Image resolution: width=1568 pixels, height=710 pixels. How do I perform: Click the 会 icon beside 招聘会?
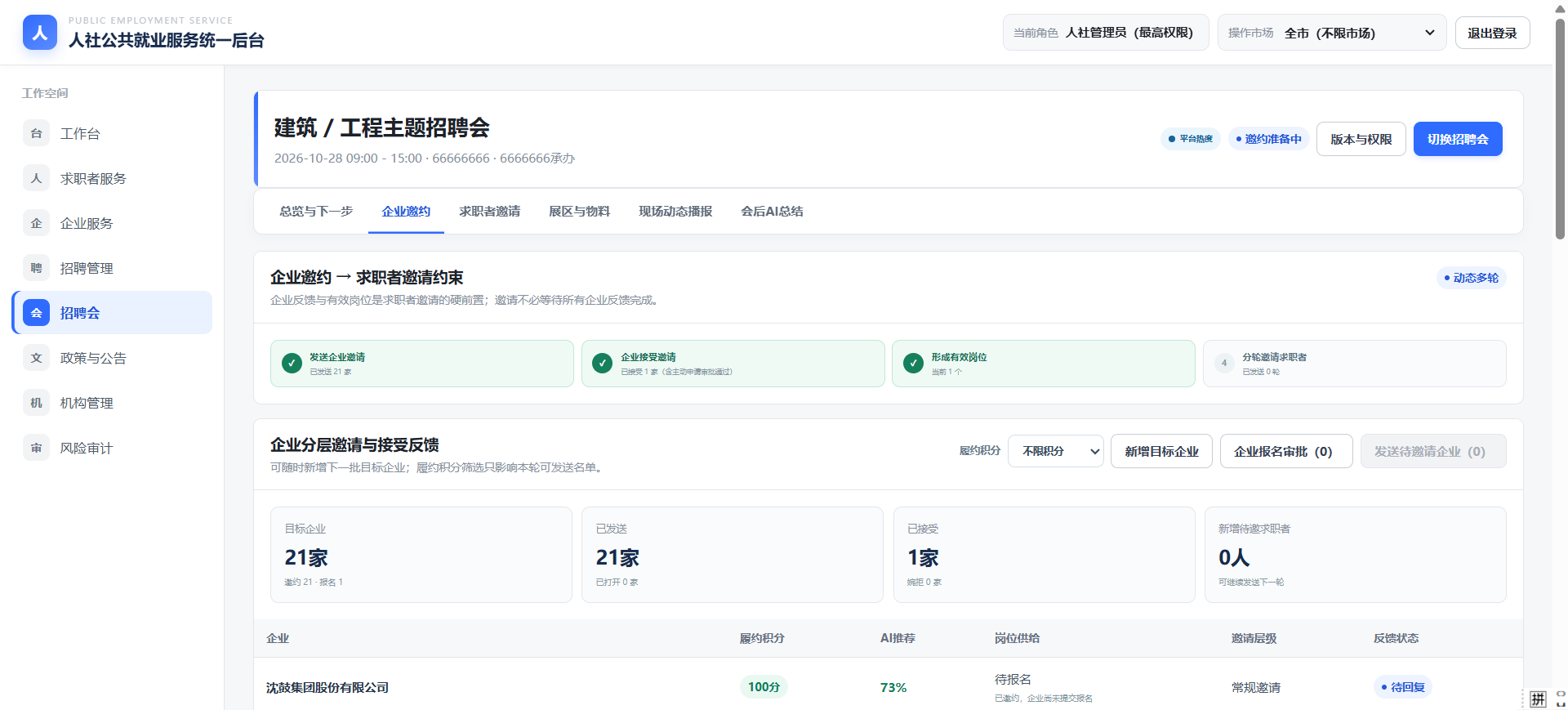pos(36,313)
